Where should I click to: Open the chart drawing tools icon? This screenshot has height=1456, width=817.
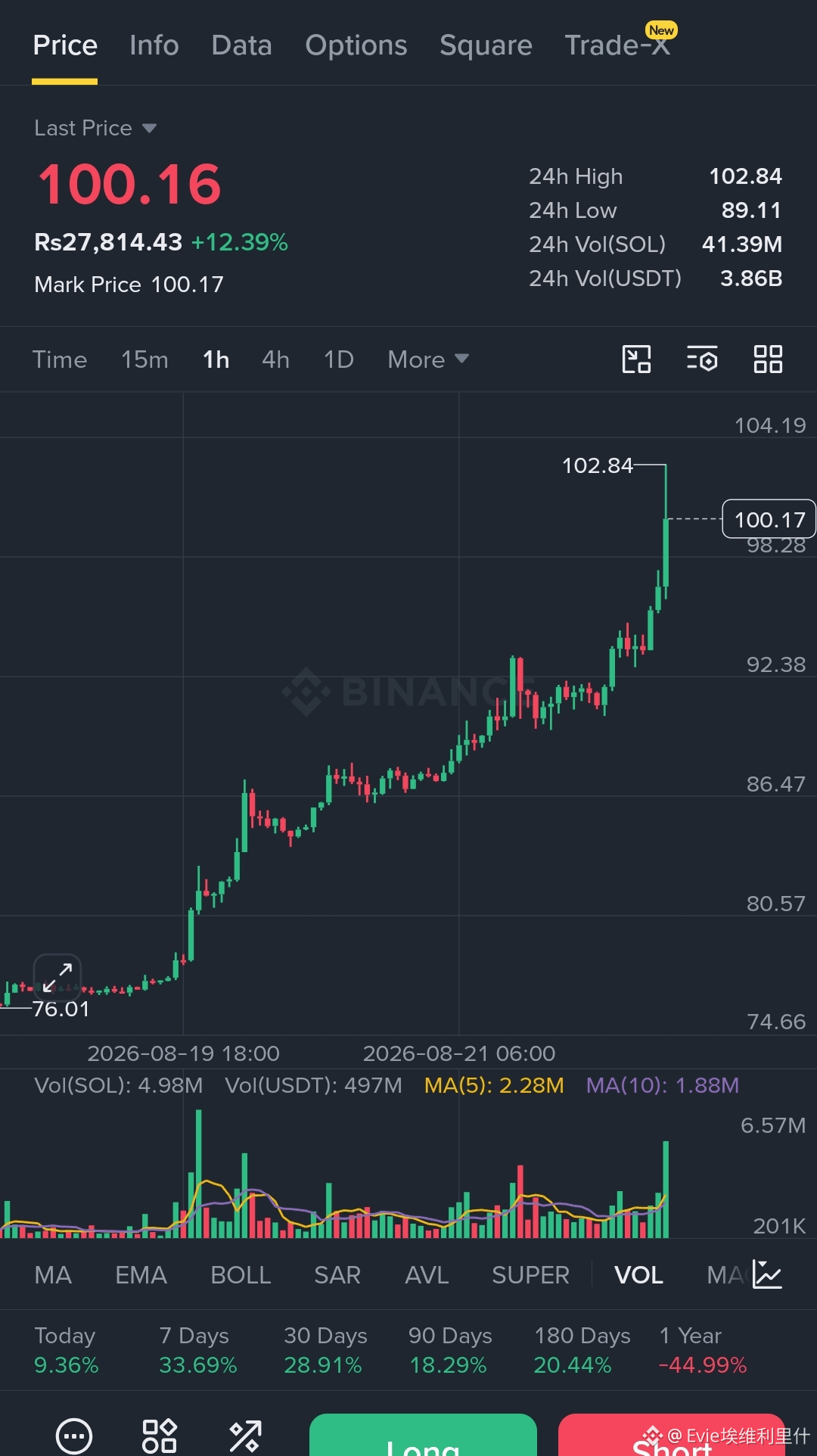point(636,359)
